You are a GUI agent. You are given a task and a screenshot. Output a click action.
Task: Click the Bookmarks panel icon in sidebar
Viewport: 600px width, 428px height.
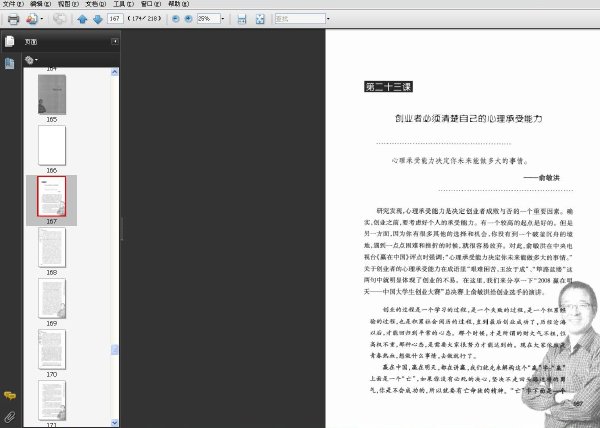[10, 63]
